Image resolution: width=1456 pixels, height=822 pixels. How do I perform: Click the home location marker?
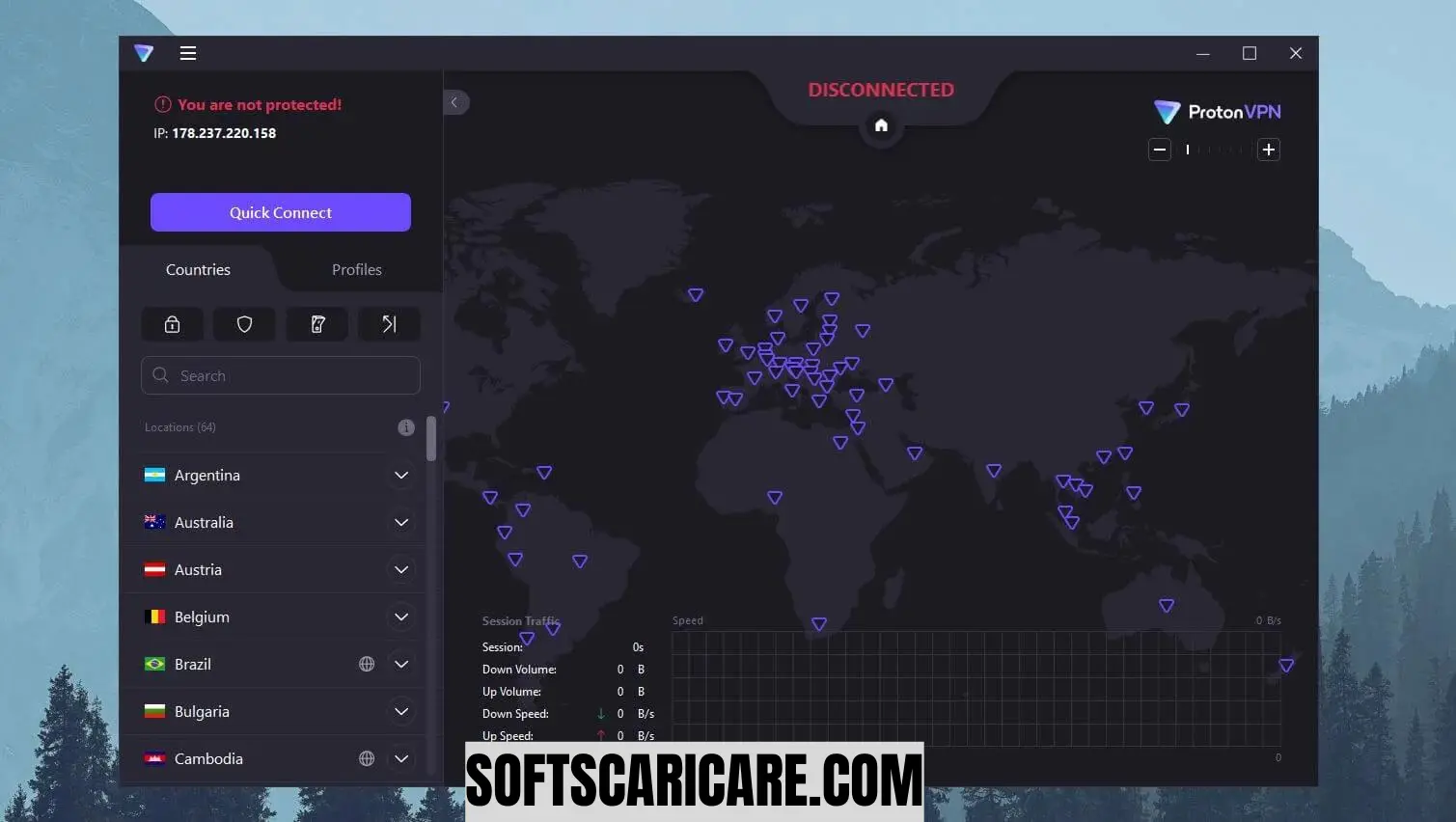pos(881,125)
